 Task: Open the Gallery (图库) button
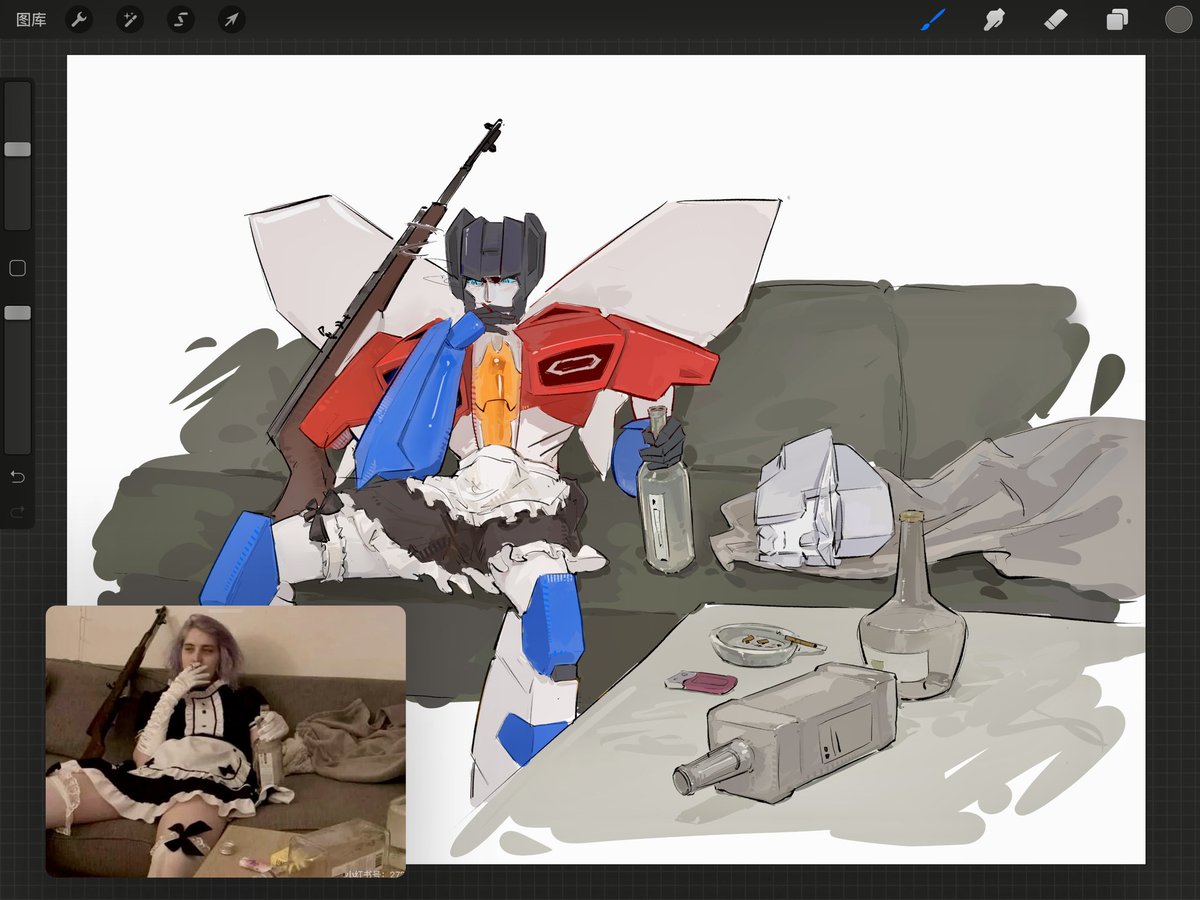point(31,20)
